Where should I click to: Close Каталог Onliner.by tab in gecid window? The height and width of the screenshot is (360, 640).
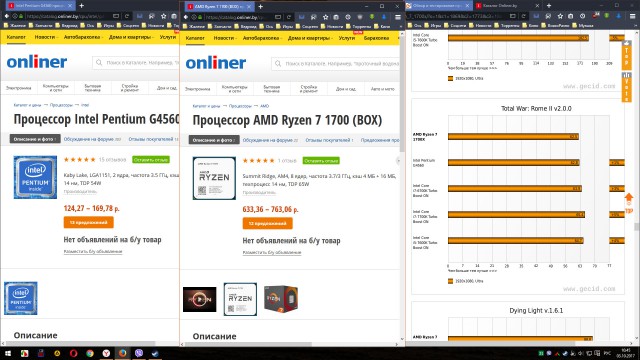click(537, 6)
